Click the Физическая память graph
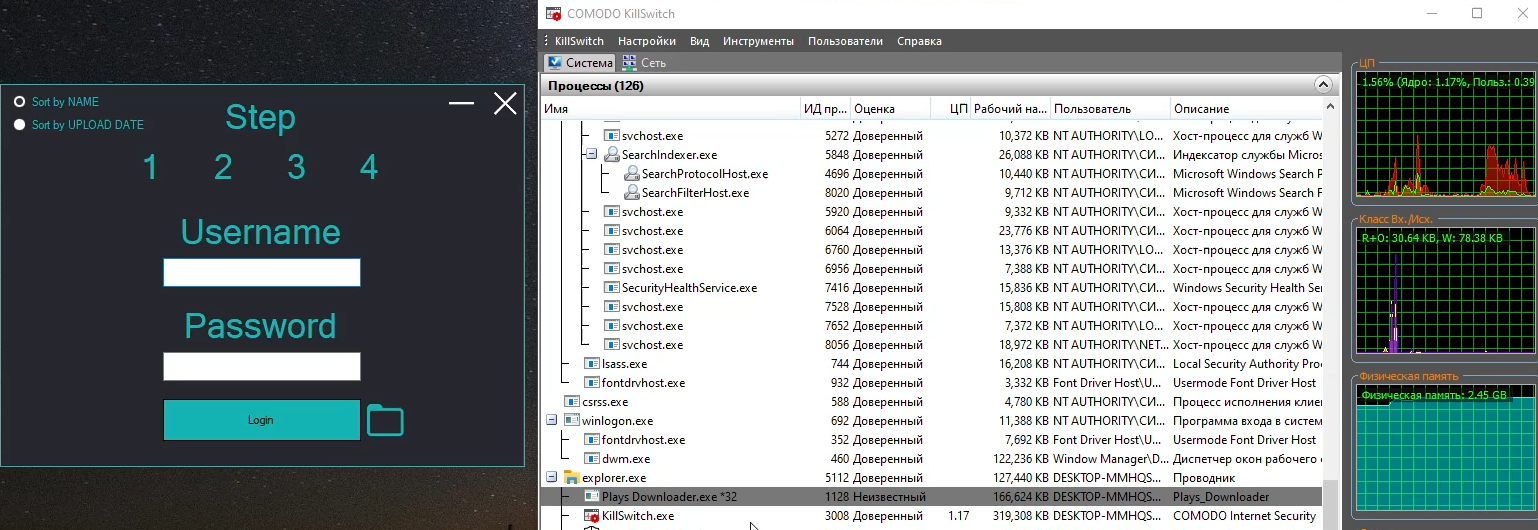 click(x=1446, y=450)
